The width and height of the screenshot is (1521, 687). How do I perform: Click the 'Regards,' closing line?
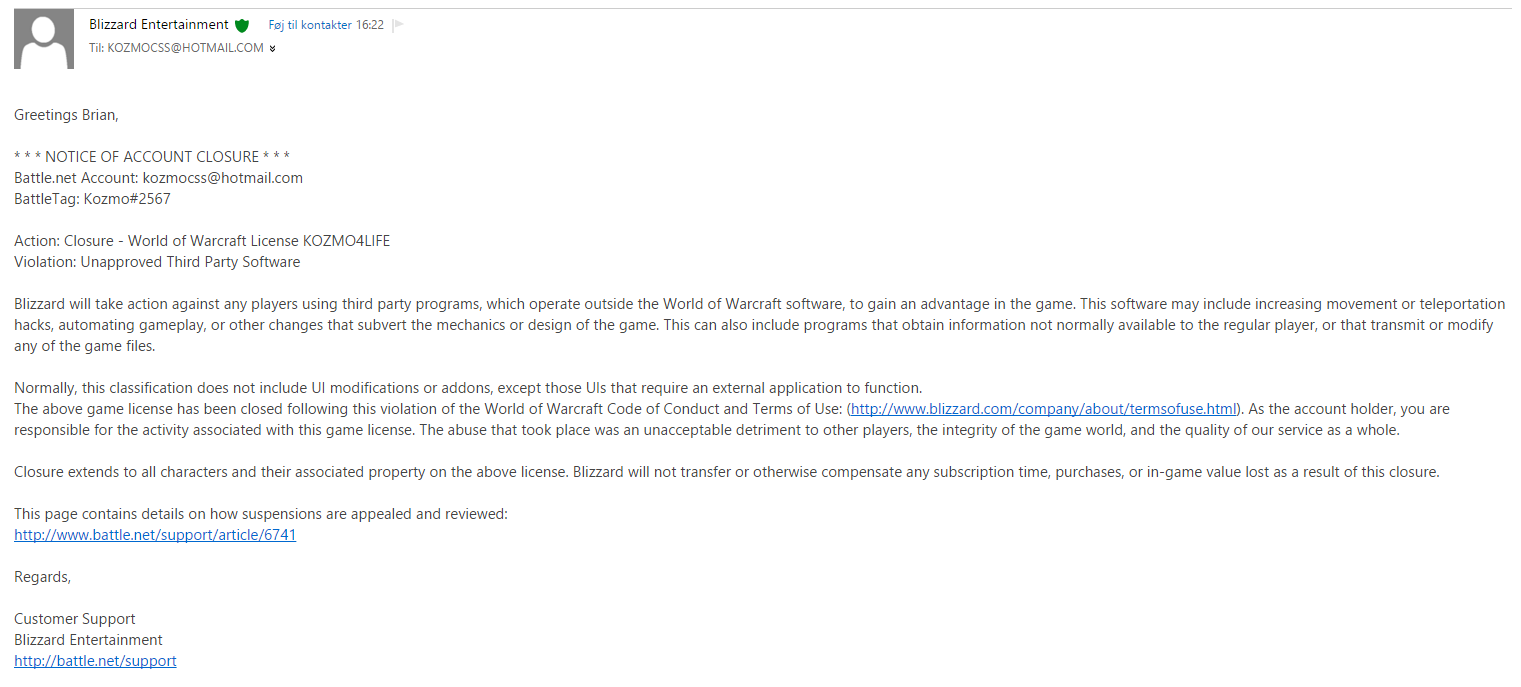(x=43, y=577)
